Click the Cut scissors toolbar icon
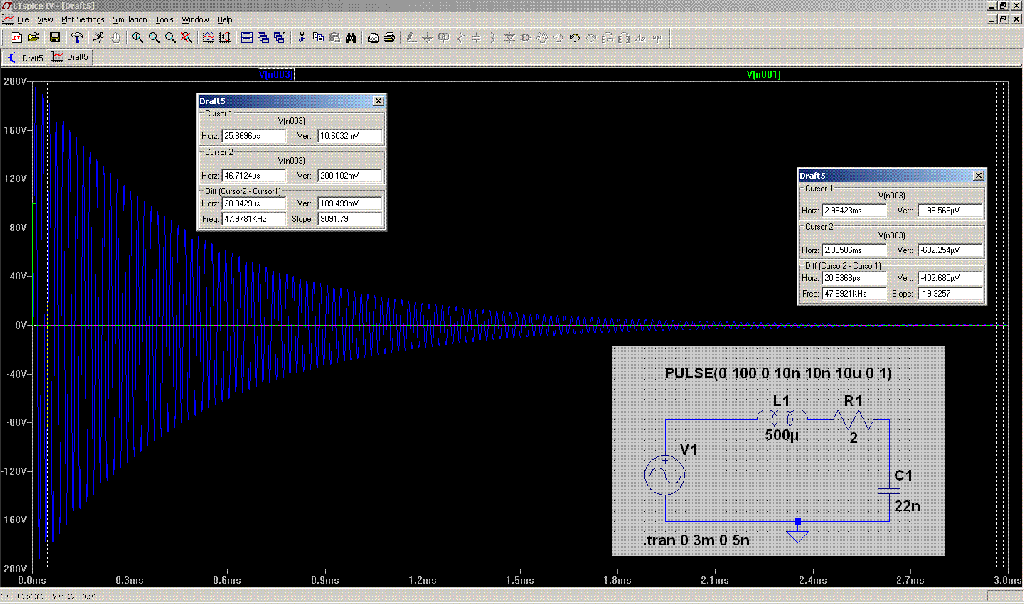The height and width of the screenshot is (604, 1024). pyautogui.click(x=301, y=38)
